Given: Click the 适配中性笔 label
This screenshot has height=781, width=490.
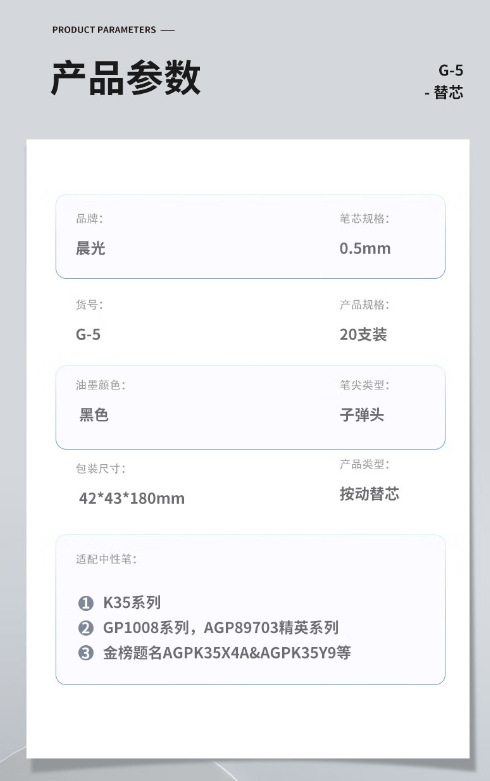Looking at the screenshot, I should click(106, 559).
